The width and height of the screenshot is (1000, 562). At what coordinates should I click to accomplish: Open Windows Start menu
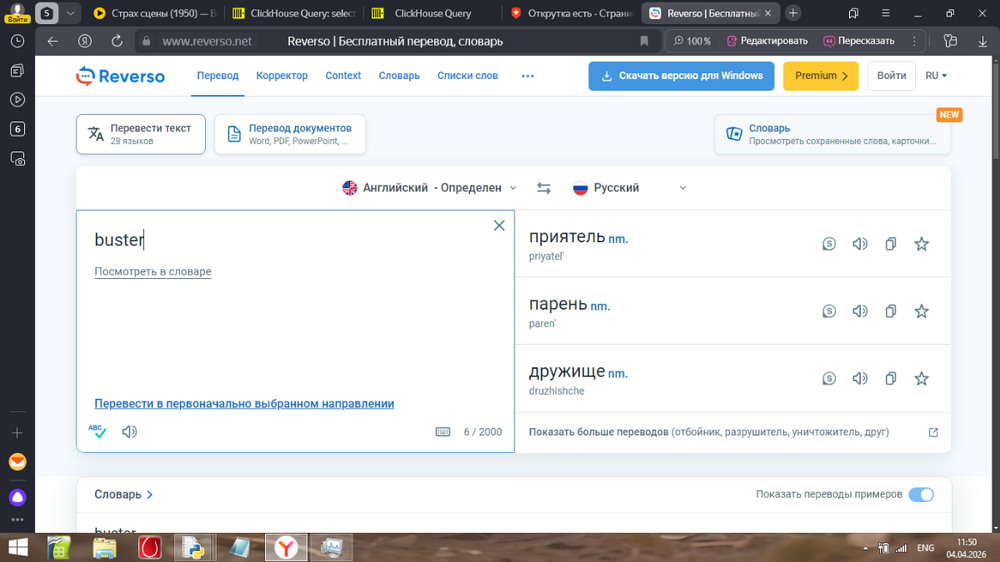tap(18, 547)
